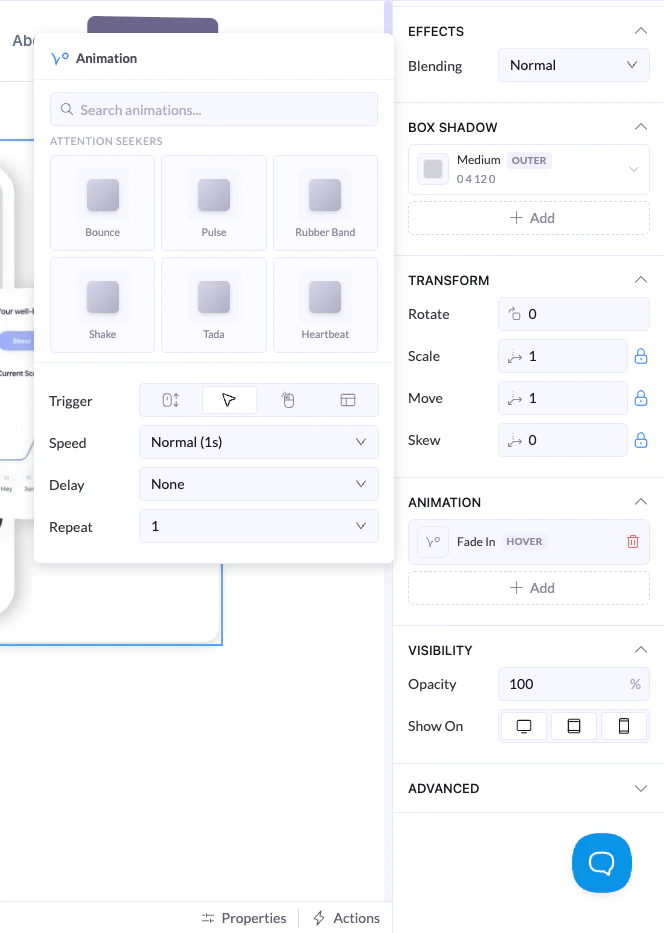The image size is (664, 933).
Task: Set trigger to scroll icon
Action: tap(171, 400)
